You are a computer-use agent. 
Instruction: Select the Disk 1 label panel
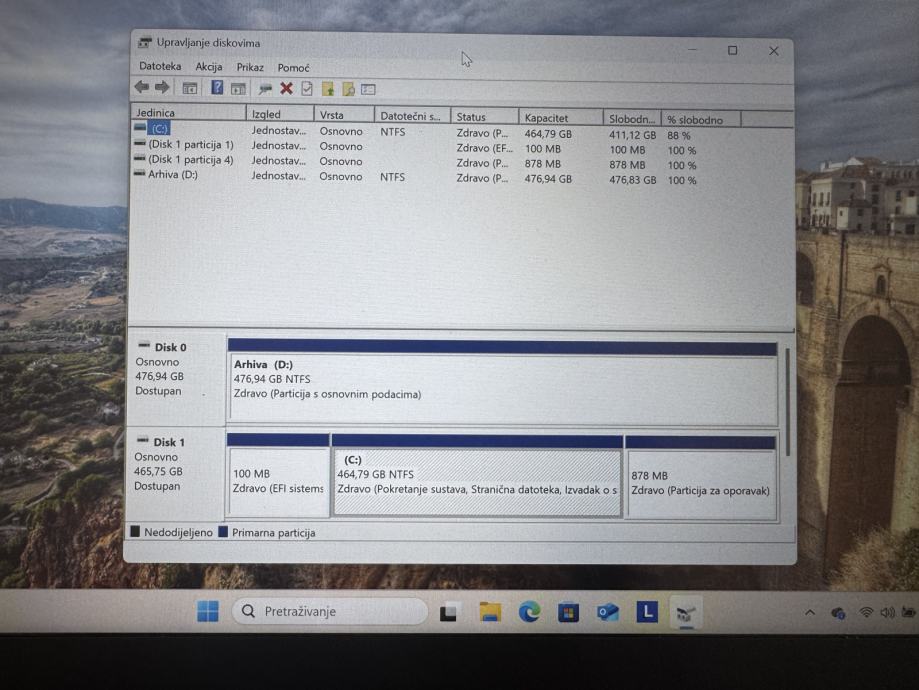(176, 474)
